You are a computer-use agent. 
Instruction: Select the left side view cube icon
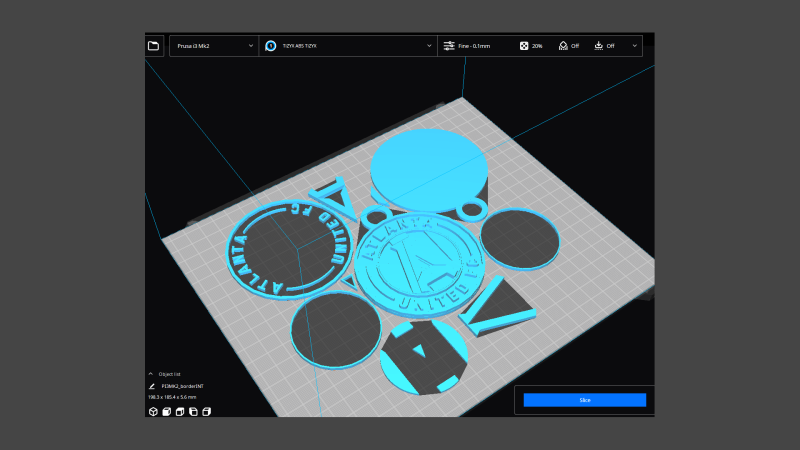pos(192,411)
